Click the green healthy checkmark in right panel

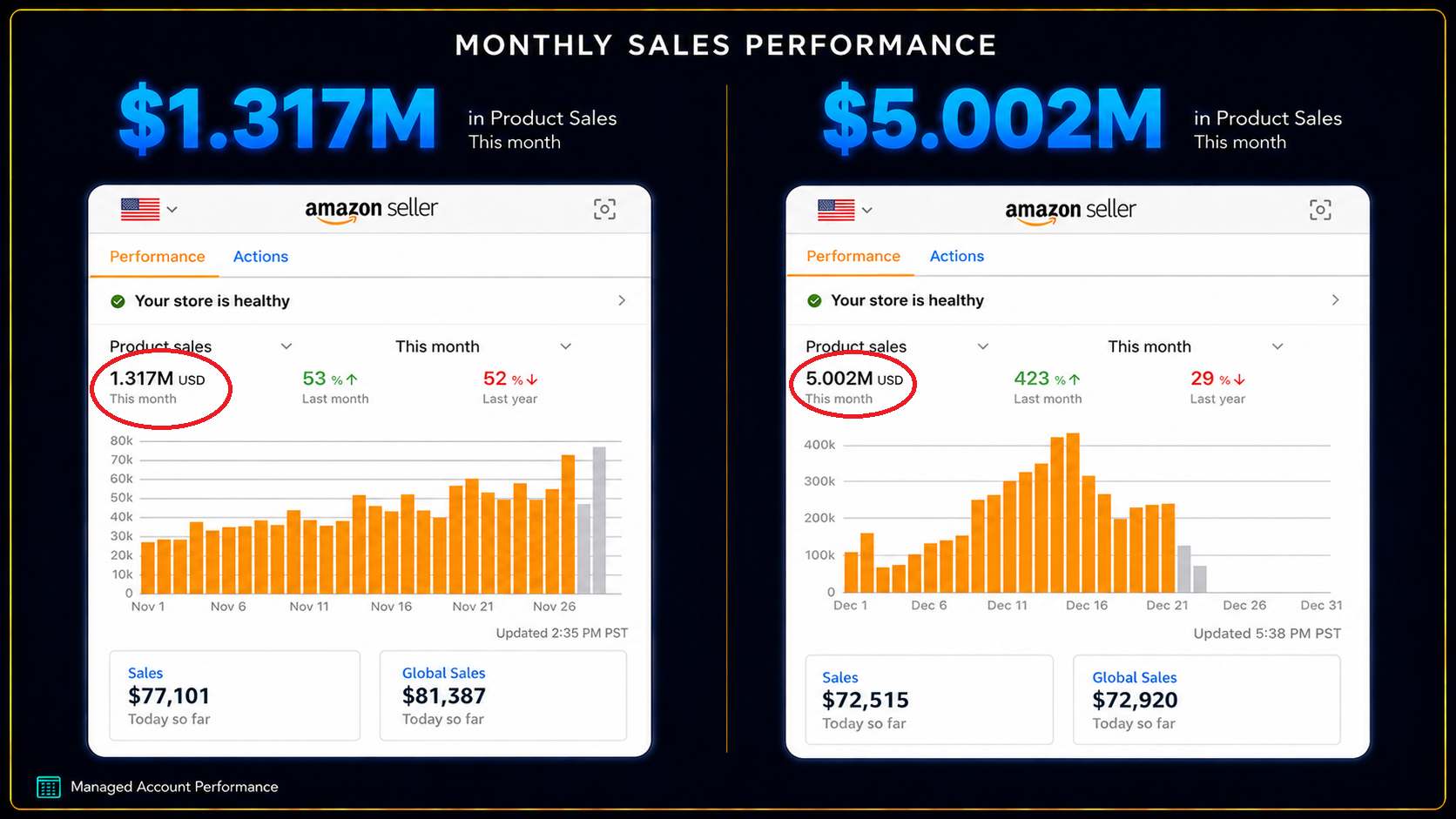pyautogui.click(x=814, y=300)
